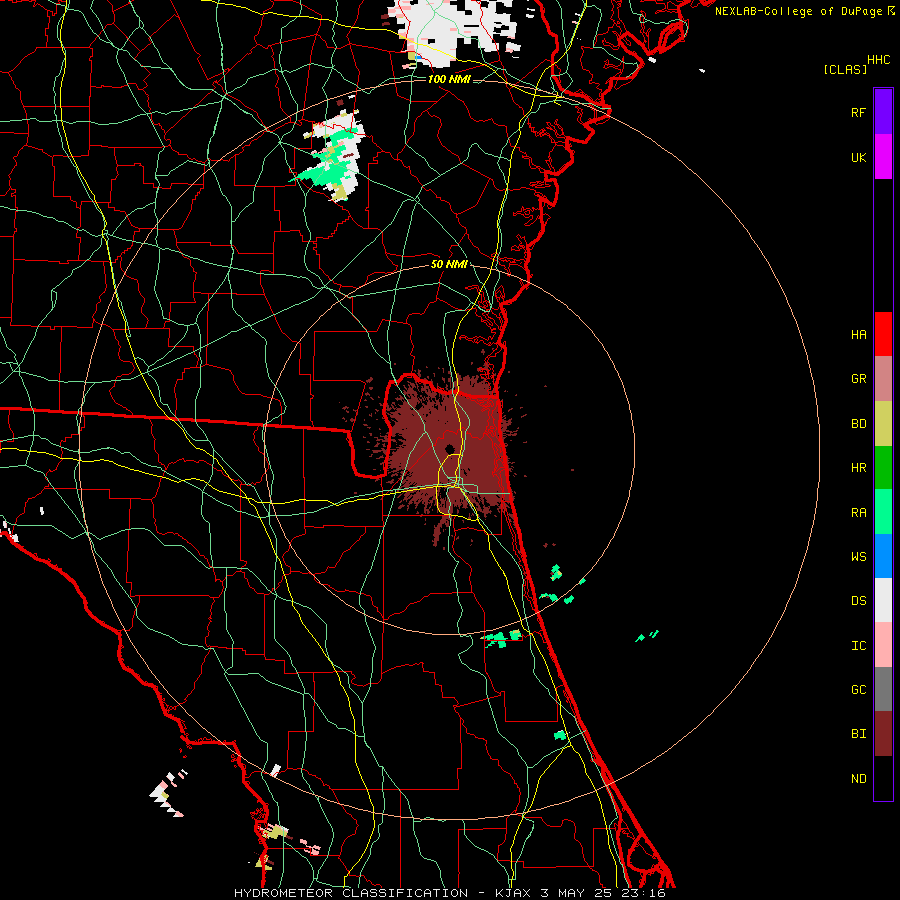Click the HYDROMETEOR CLASSIFICATION title text
The height and width of the screenshot is (900, 900).
(x=351, y=893)
